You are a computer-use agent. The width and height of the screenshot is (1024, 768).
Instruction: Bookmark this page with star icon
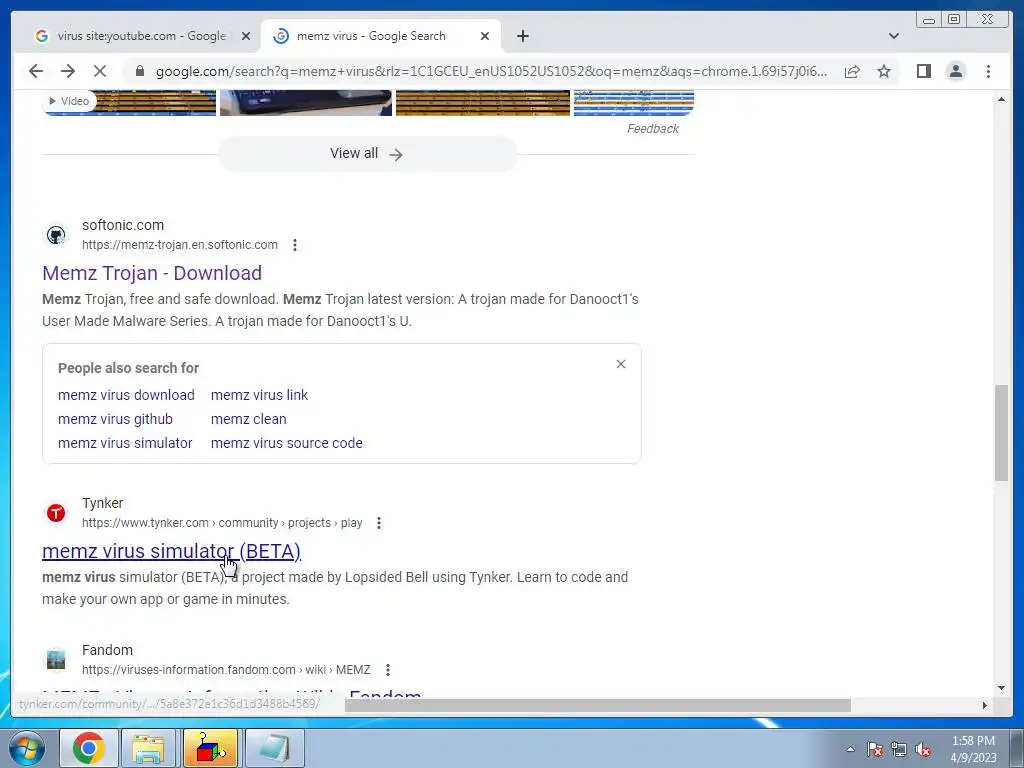(x=884, y=71)
